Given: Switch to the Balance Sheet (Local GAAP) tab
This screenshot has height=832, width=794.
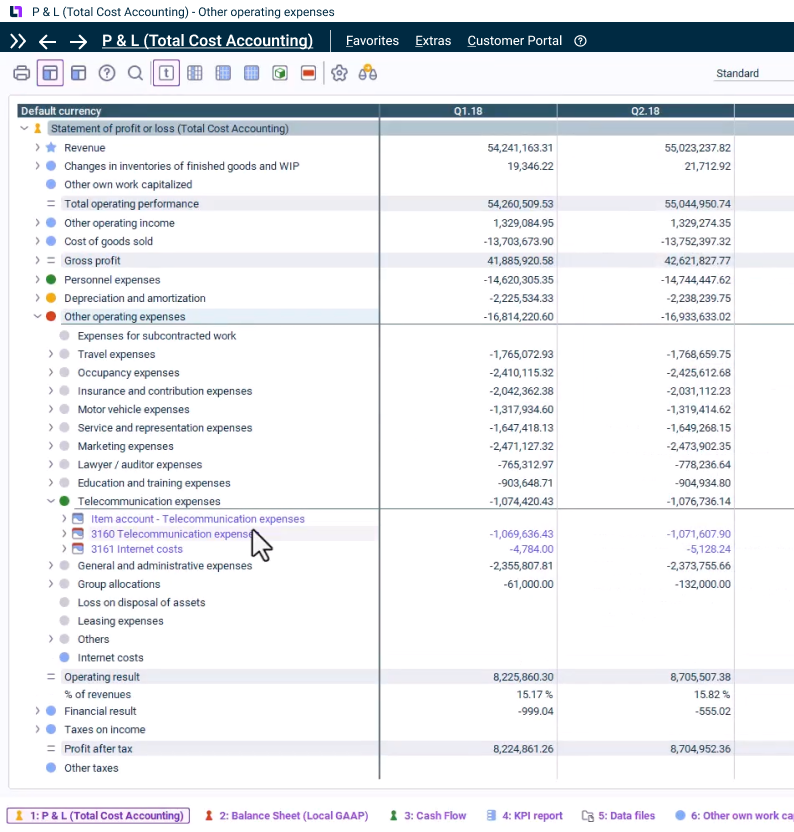Looking at the screenshot, I should [x=286, y=816].
